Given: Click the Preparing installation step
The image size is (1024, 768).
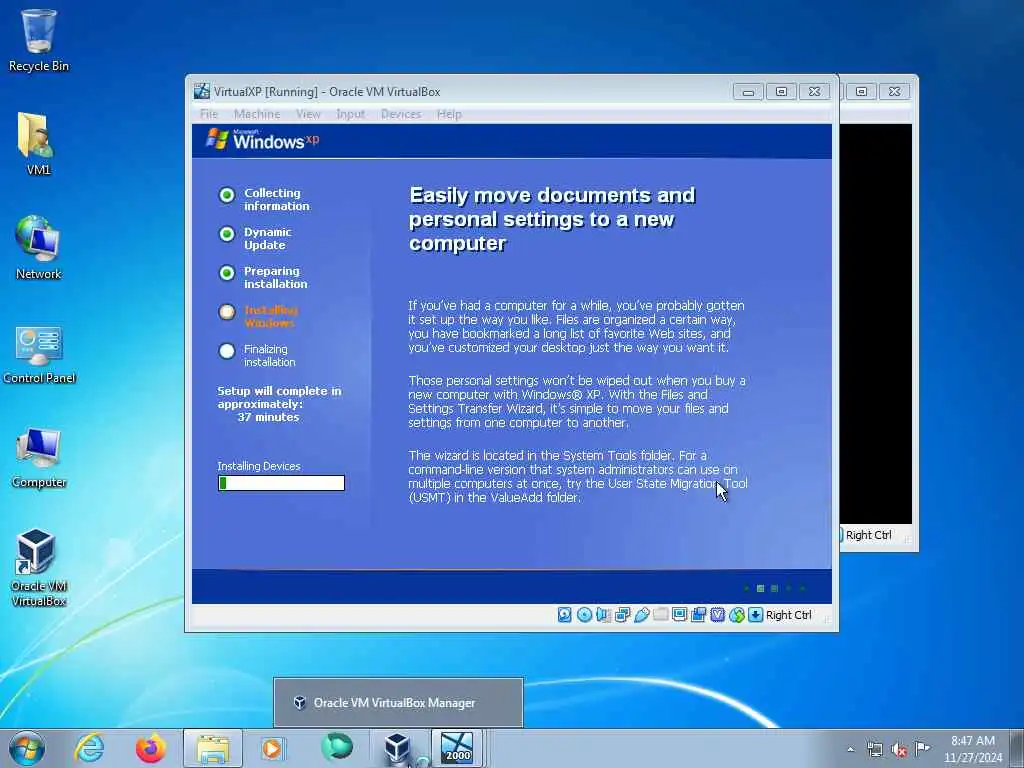Looking at the screenshot, I should [x=263, y=278].
